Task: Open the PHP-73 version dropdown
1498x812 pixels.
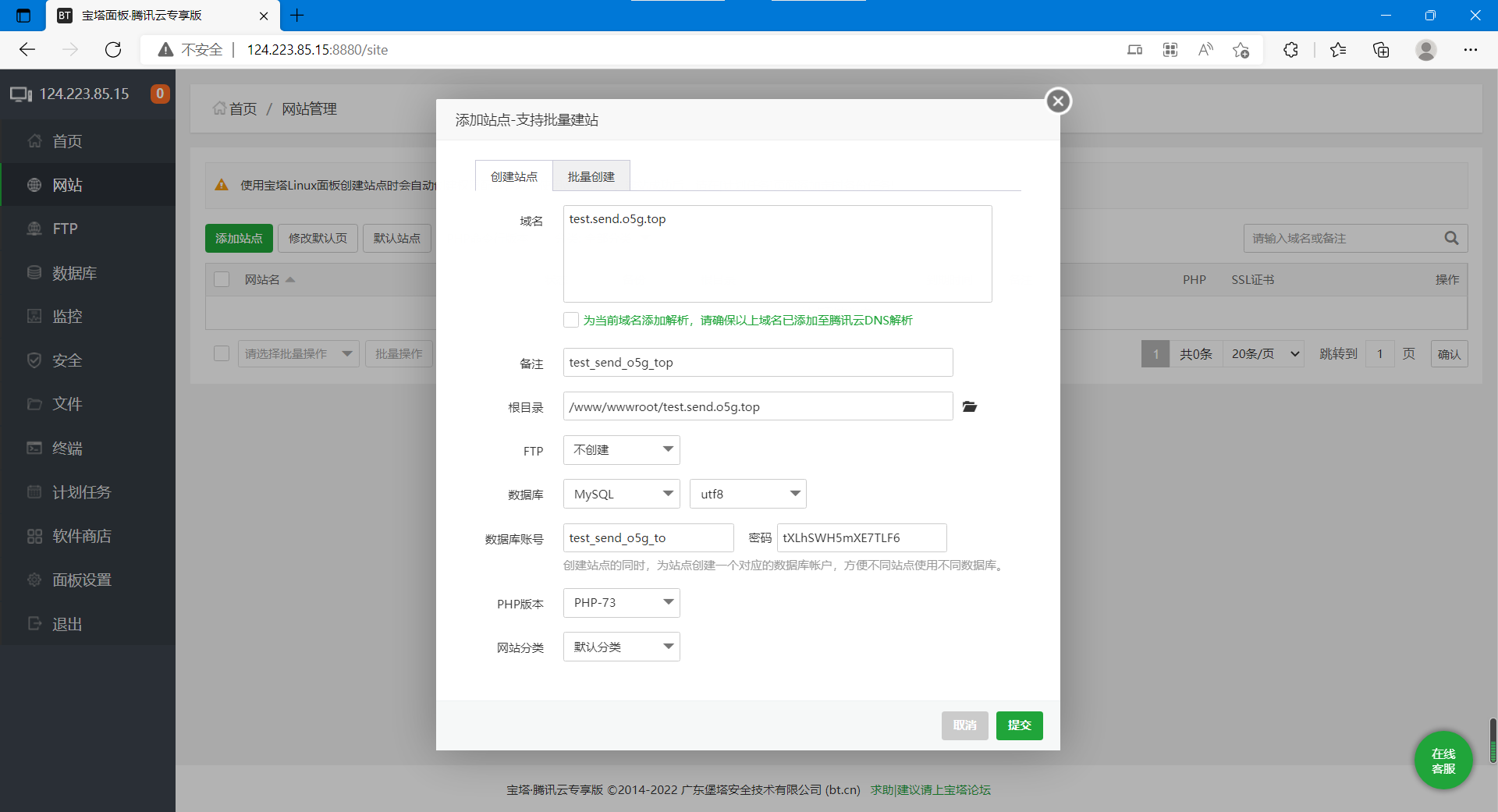Action: tap(621, 603)
